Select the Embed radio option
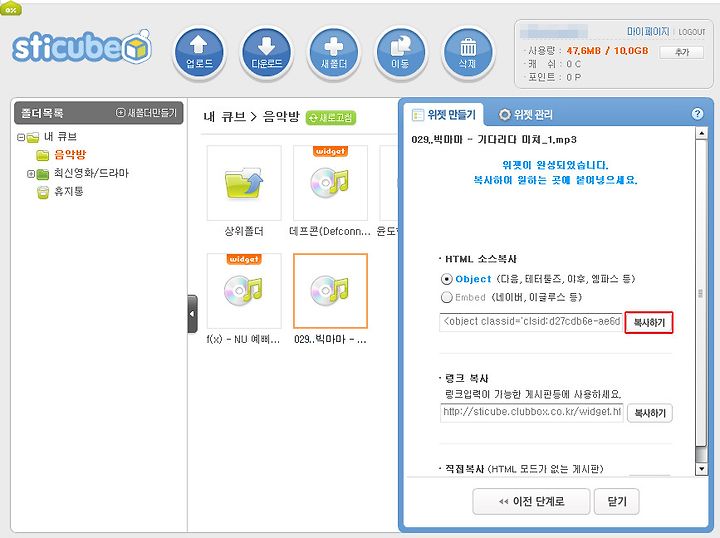Viewport: 720px width, 538px height. (x=446, y=297)
